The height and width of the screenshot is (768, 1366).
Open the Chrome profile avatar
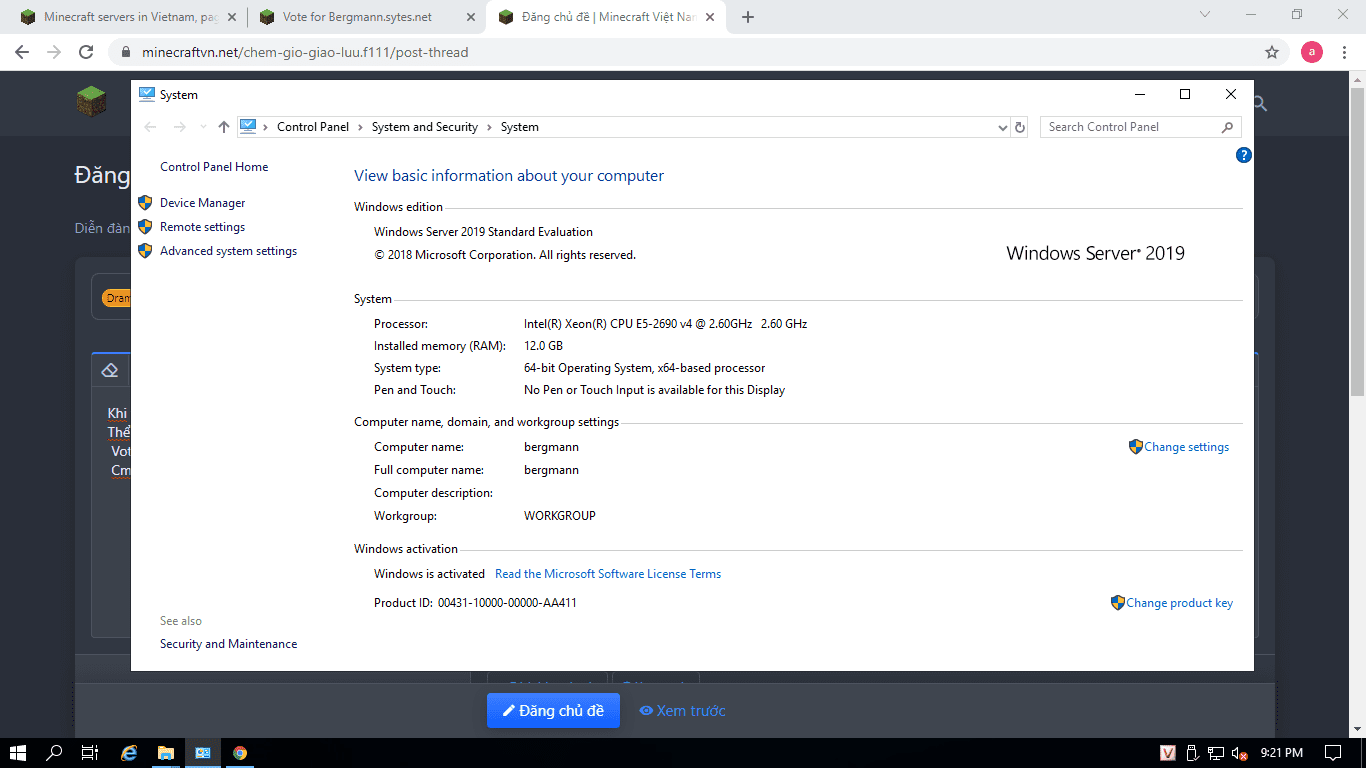[1312, 52]
